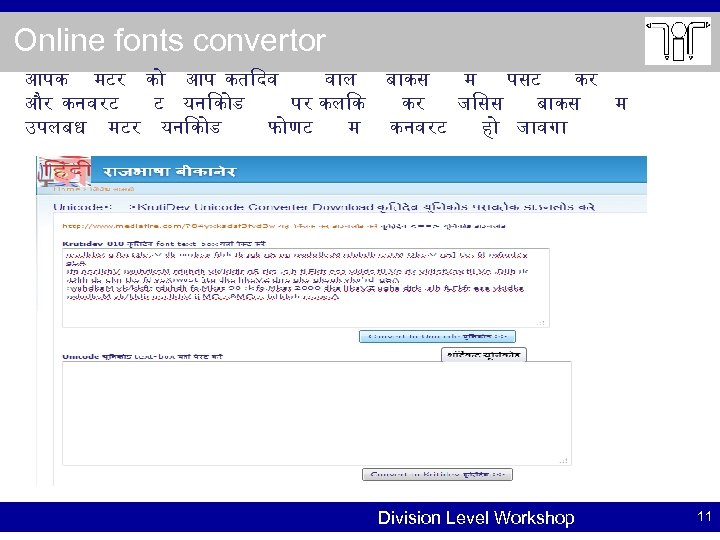Click the 'Unicode' text-box label
The width and height of the screenshot is (720, 540).
tap(142, 356)
